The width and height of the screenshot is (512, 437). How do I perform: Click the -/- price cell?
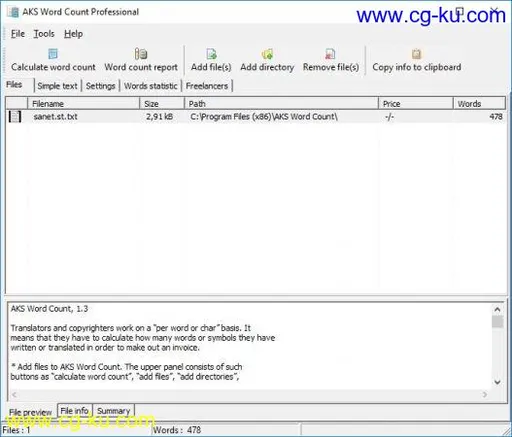click(389, 117)
